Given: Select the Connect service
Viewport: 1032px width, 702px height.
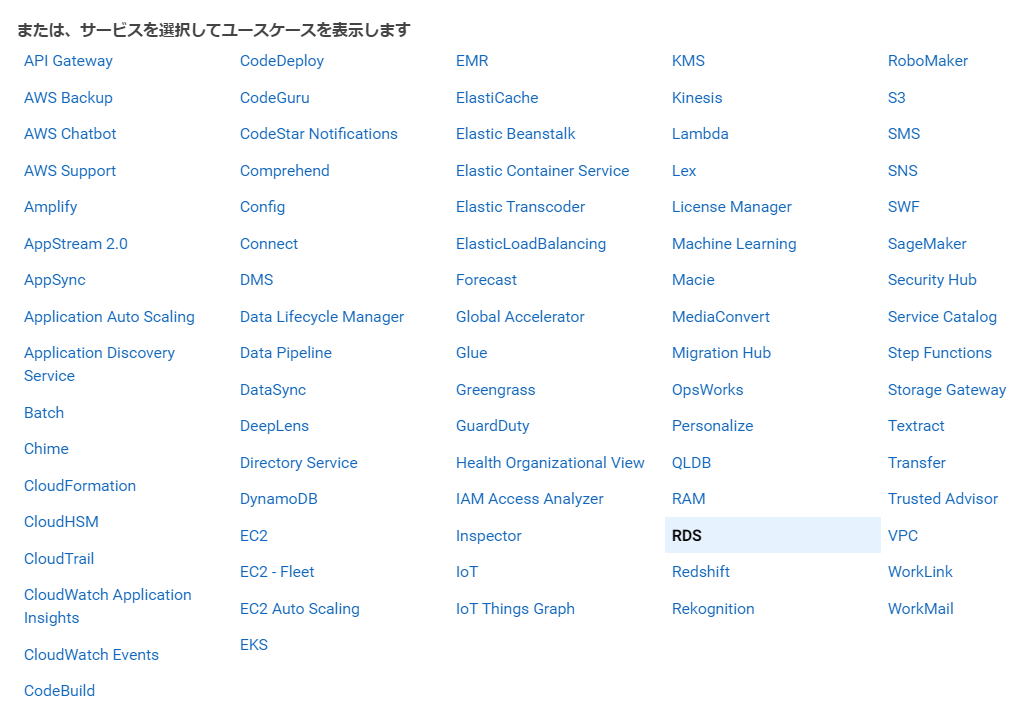Looking at the screenshot, I should pyautogui.click(x=269, y=244).
